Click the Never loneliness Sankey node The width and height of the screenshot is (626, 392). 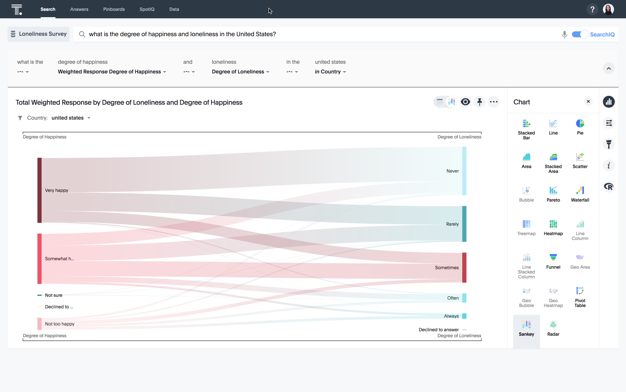coord(464,171)
